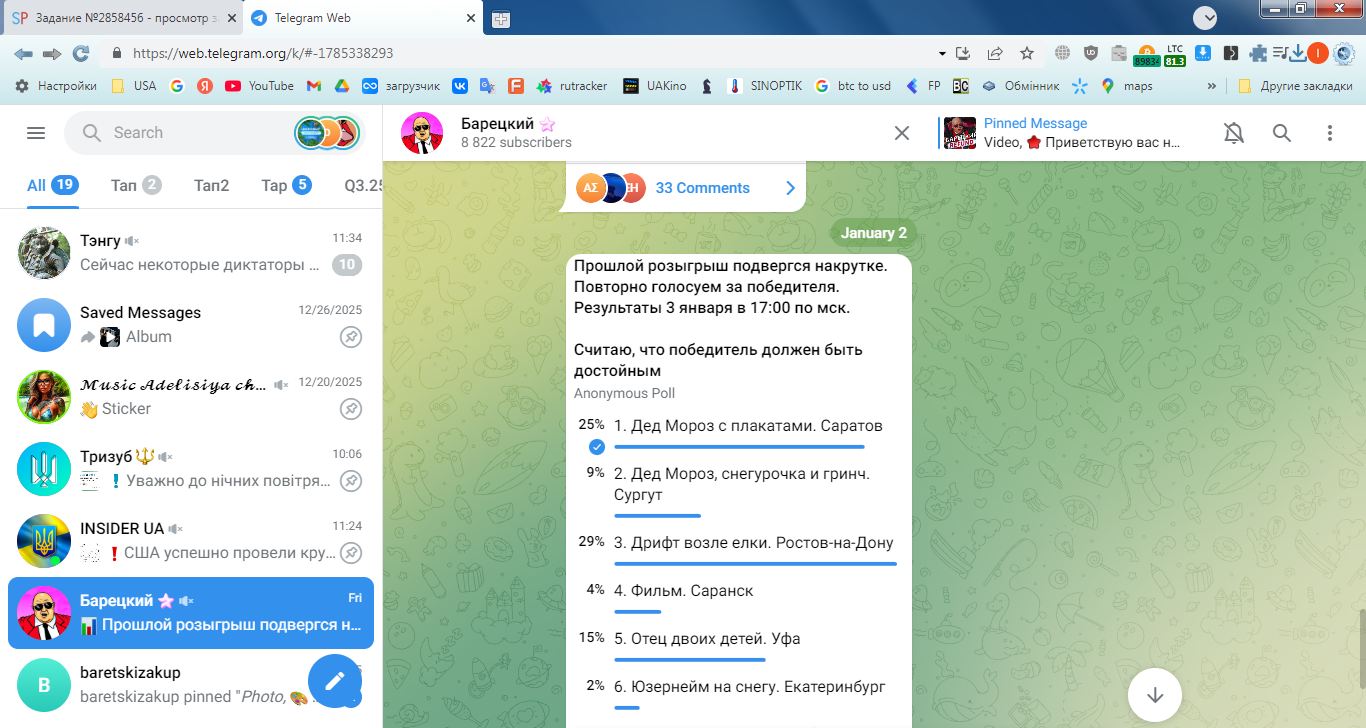The image size is (1366, 728).
Task: Open the tab search chevron button
Action: 1205,18
